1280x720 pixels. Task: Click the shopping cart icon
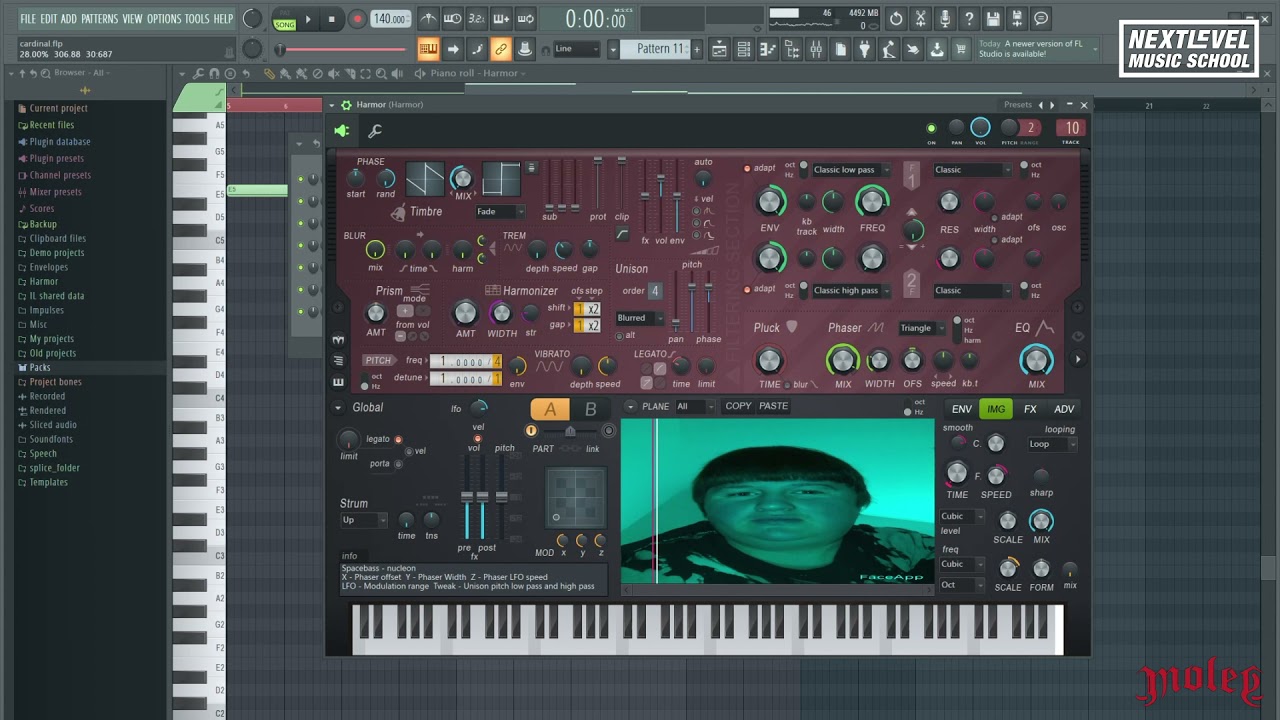pos(961,49)
